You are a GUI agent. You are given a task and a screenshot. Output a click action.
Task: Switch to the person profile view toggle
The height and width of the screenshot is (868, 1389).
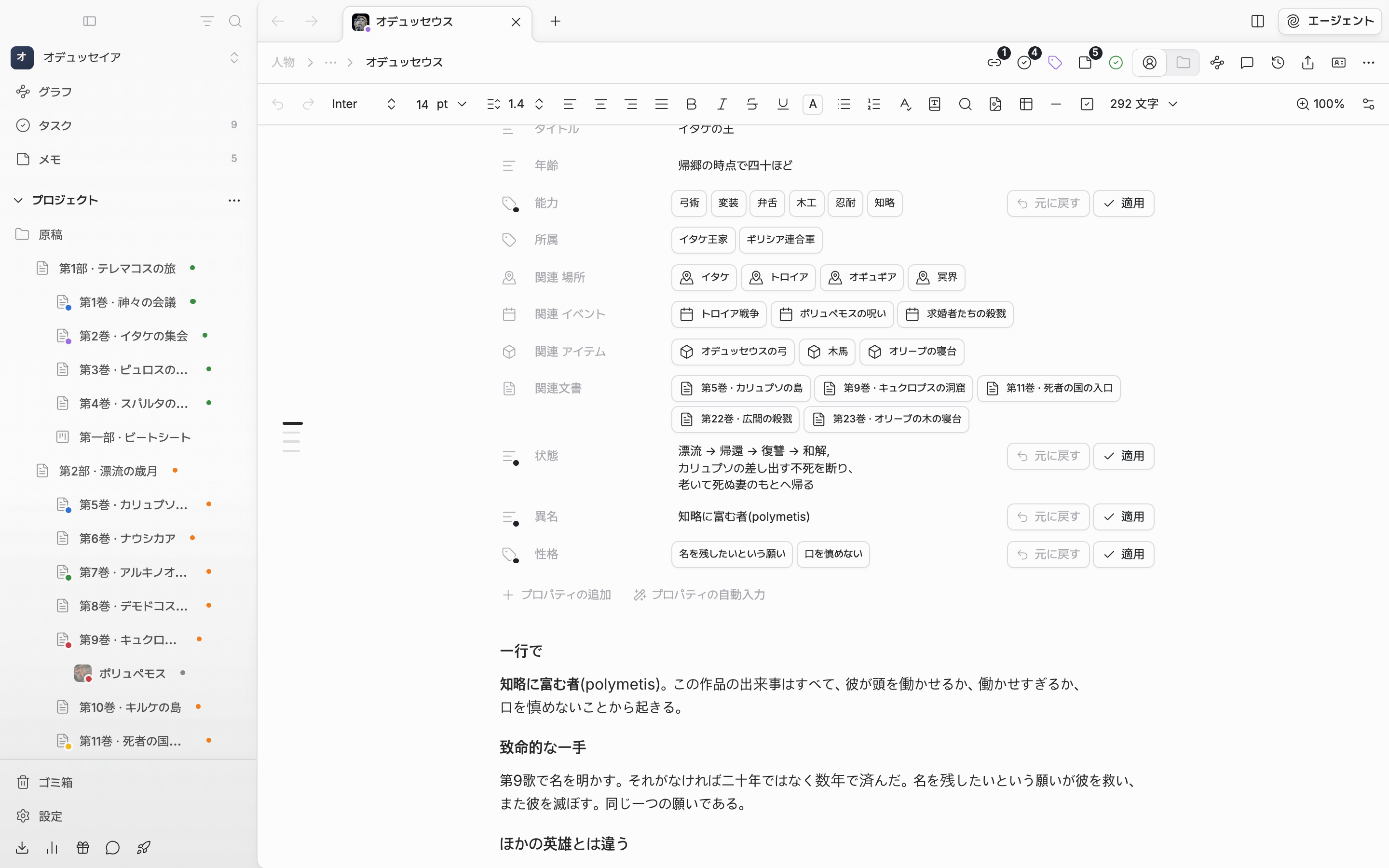click(1150, 63)
